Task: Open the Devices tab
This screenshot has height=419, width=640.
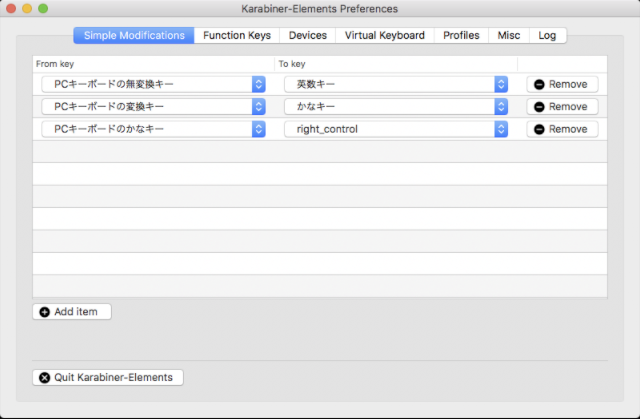Action: point(308,35)
